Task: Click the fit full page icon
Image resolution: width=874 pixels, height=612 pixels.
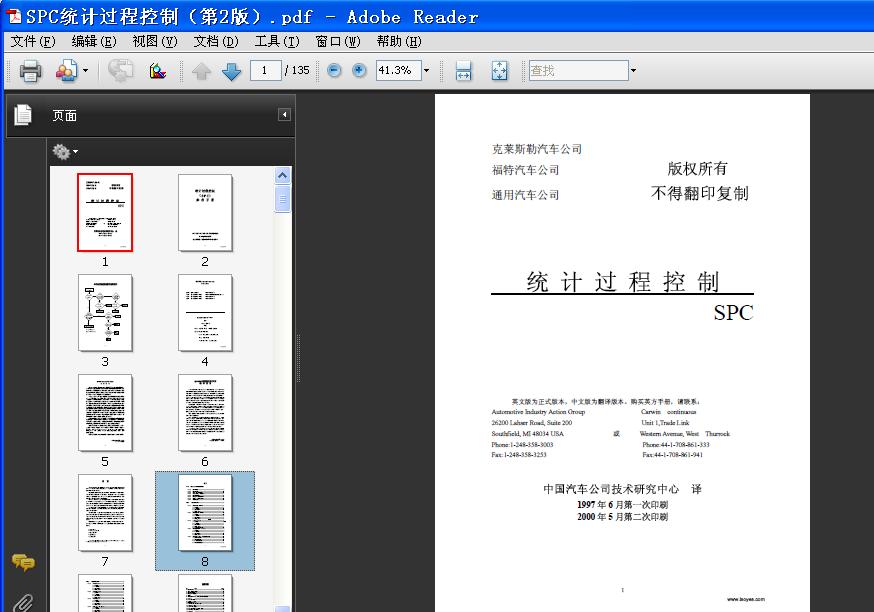Action: [499, 71]
